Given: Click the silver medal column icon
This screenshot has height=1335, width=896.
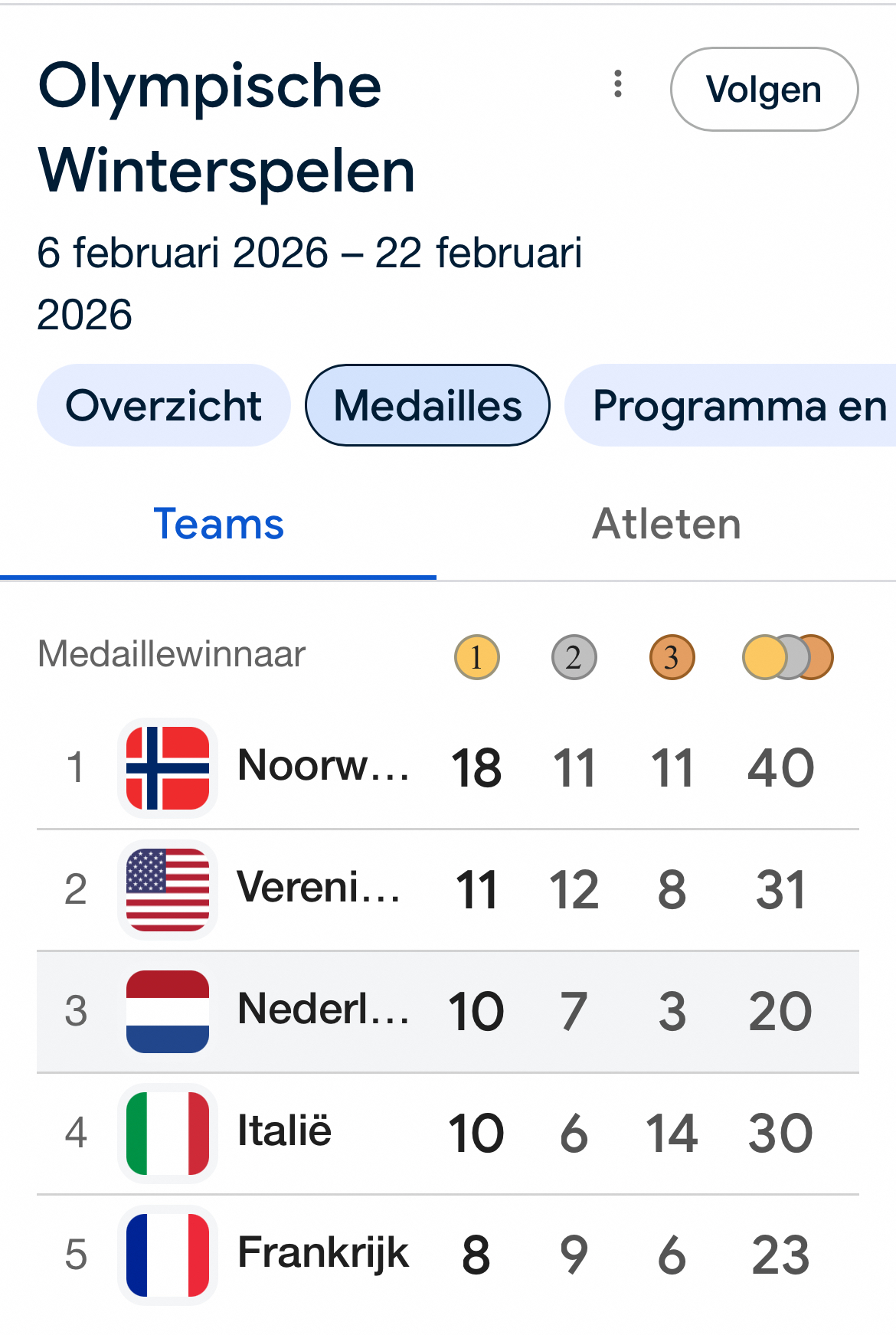Looking at the screenshot, I should tap(574, 657).
